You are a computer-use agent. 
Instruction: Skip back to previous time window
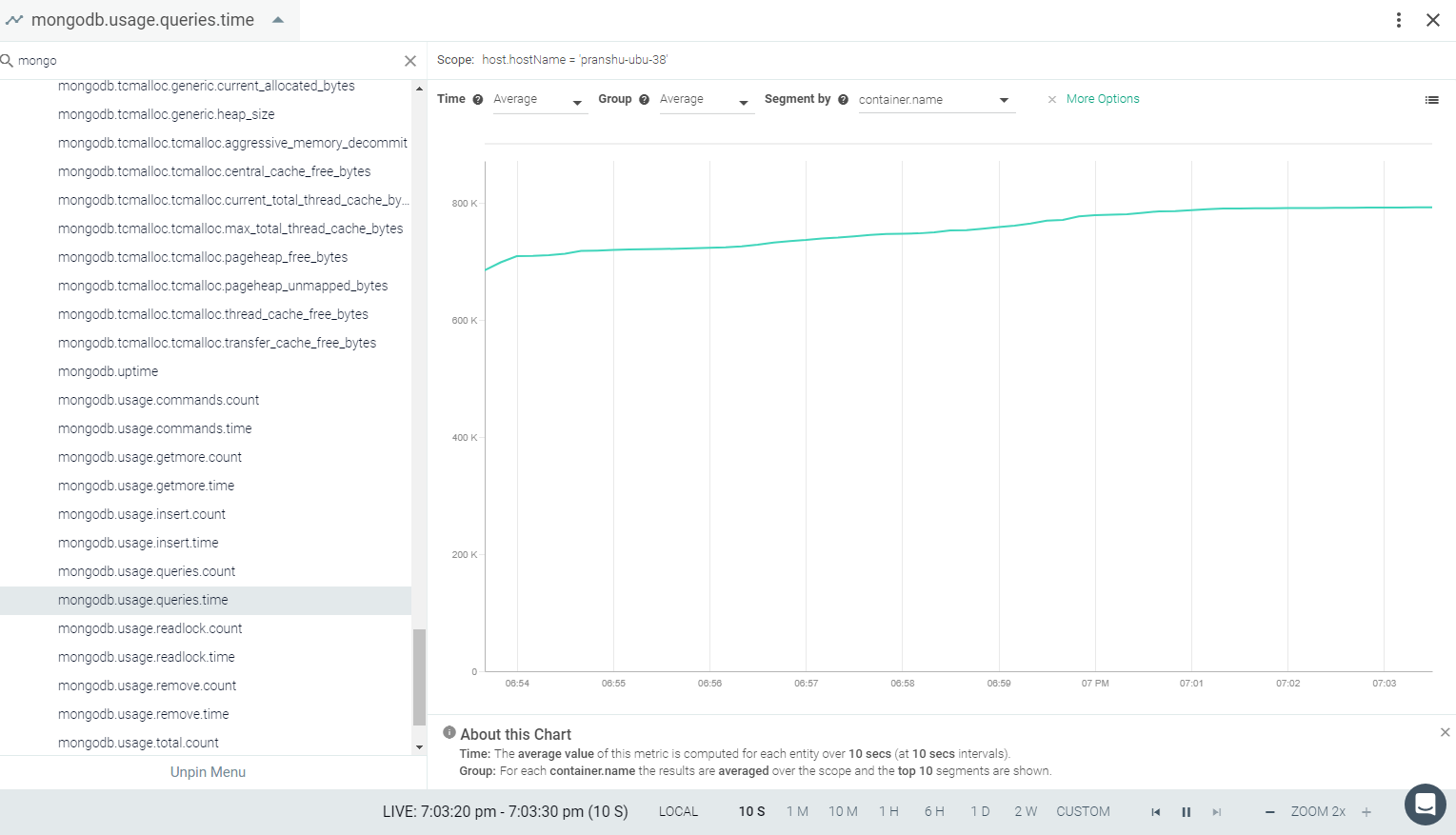(x=1155, y=812)
